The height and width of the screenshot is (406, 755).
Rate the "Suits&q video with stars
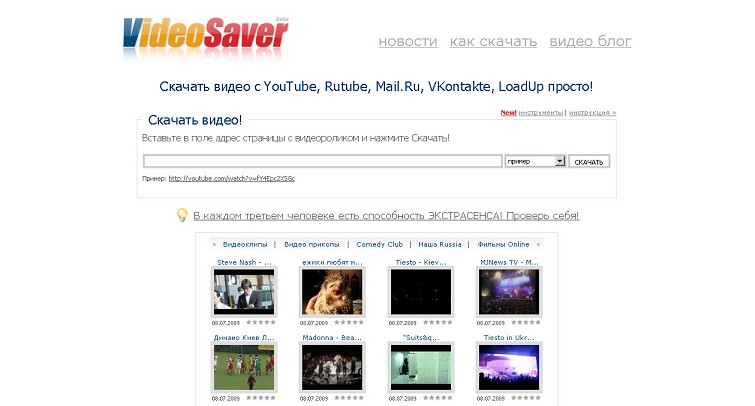[x=438, y=398]
